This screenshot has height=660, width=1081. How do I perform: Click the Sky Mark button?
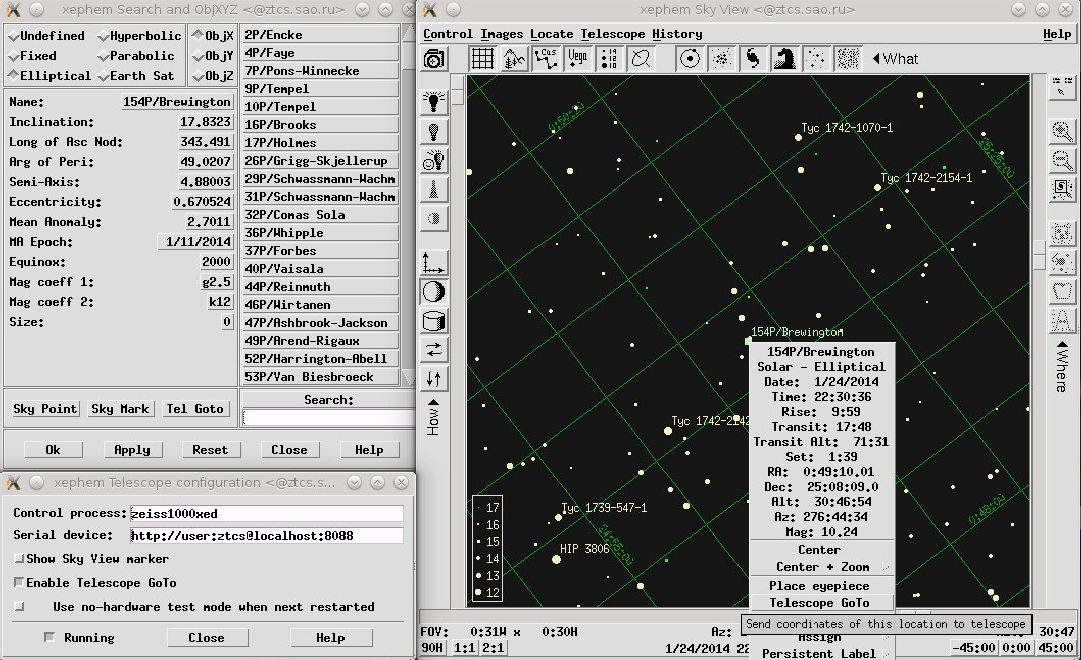(120, 409)
